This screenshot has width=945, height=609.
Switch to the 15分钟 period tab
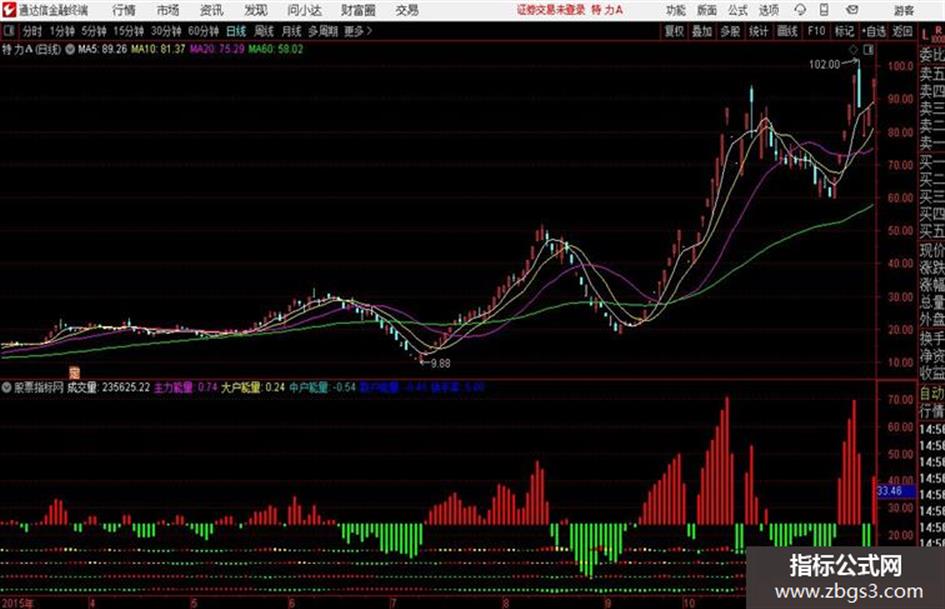[128, 31]
